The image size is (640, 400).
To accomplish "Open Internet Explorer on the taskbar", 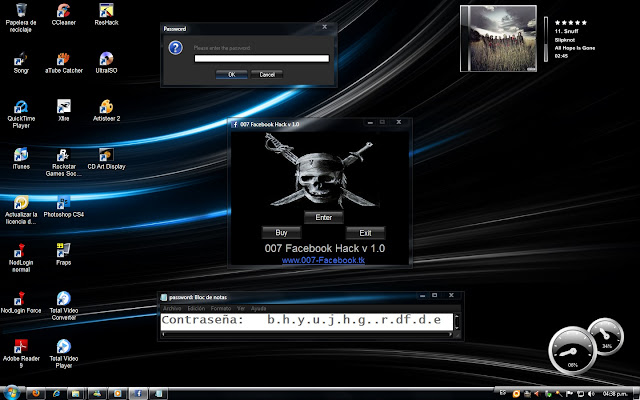I will click(x=56, y=393).
